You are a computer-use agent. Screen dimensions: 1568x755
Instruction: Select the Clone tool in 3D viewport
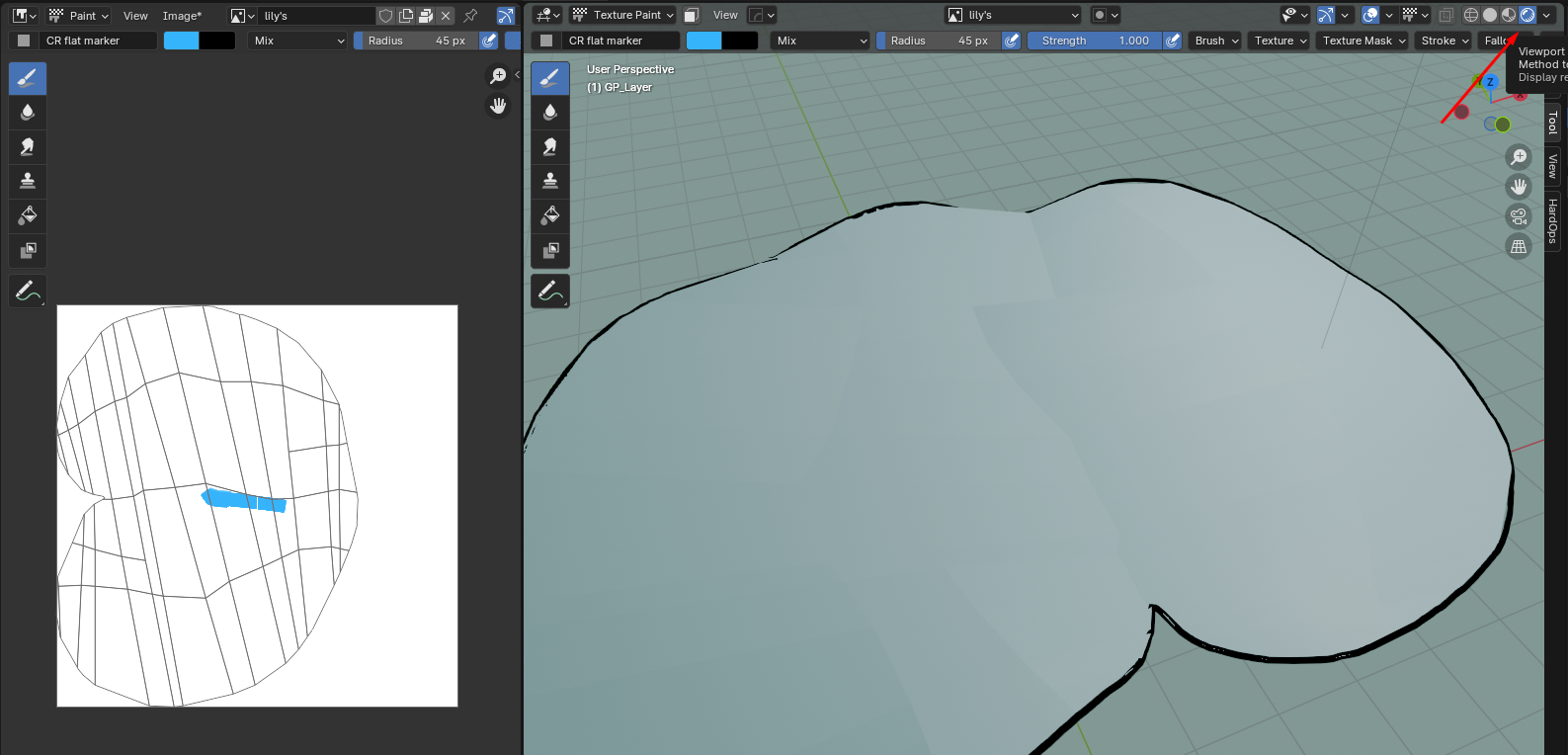[x=550, y=181]
